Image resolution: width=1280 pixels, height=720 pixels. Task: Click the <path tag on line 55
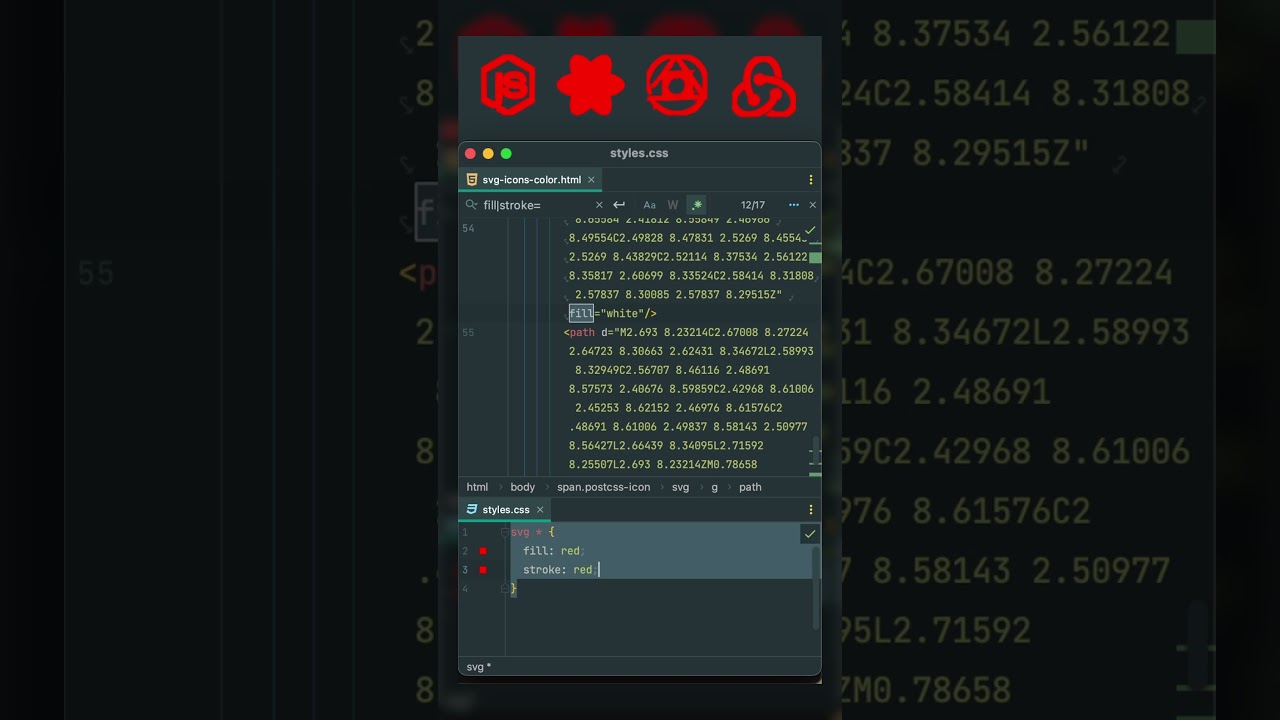tap(579, 332)
